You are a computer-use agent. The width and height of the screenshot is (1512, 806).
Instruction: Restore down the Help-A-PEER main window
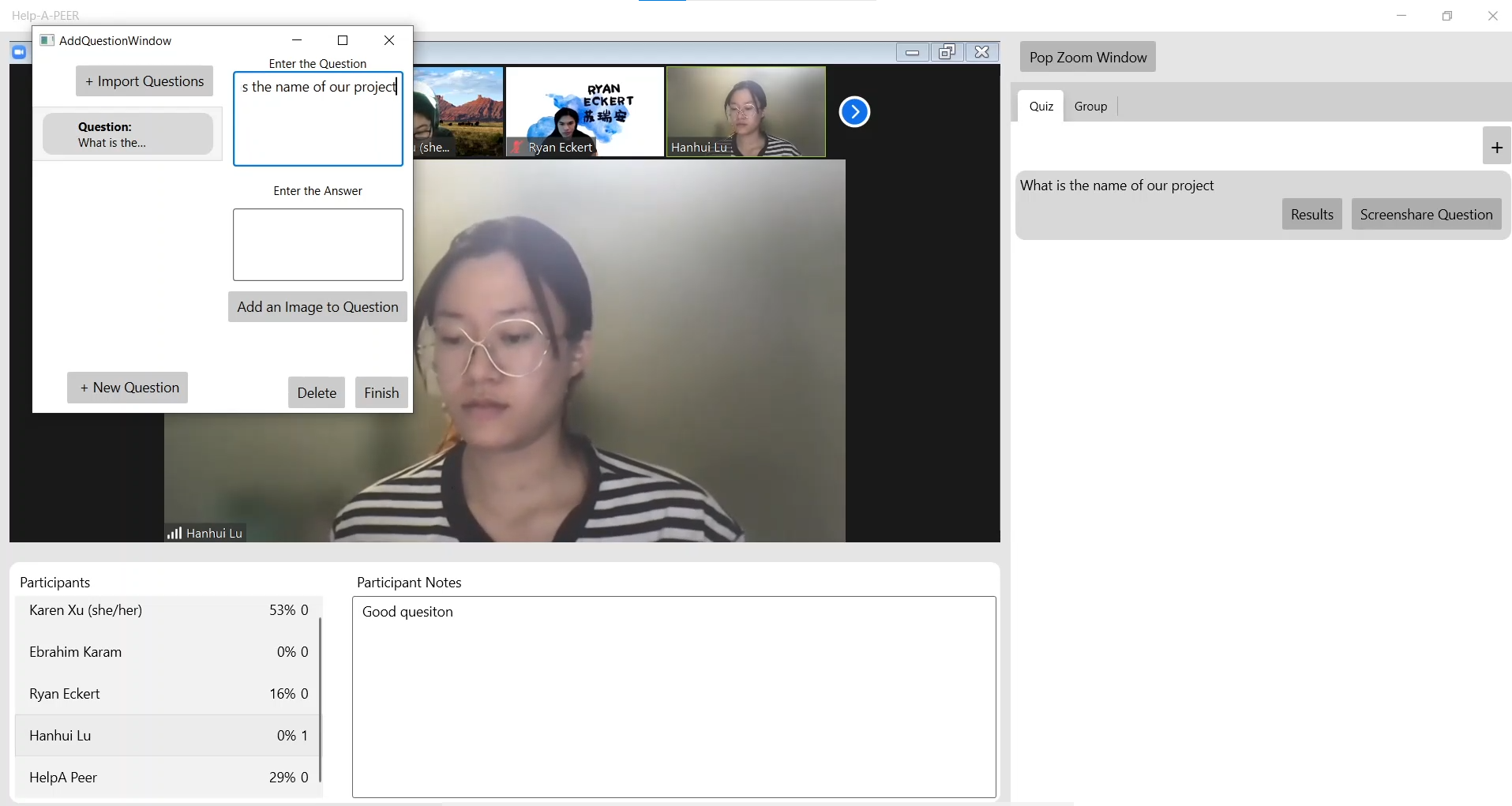click(x=1447, y=15)
